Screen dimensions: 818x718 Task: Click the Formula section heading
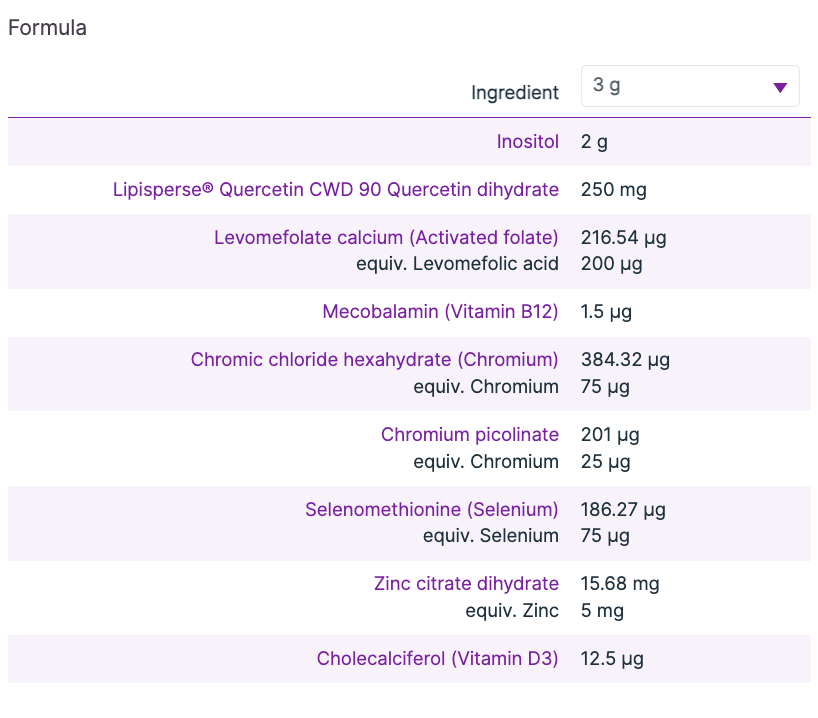pos(47,28)
